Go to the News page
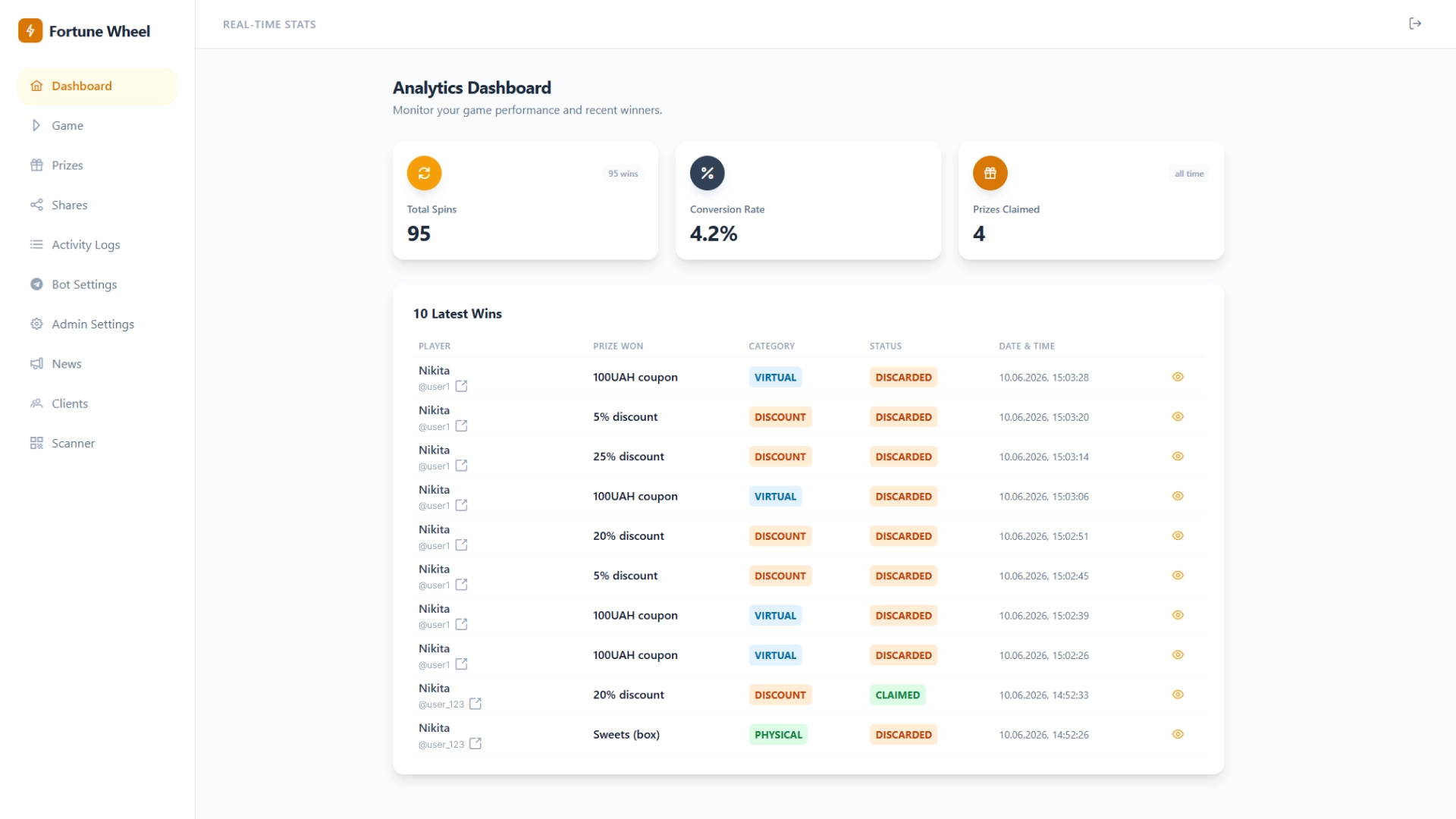Viewport: 1456px width, 819px height. coord(97,364)
